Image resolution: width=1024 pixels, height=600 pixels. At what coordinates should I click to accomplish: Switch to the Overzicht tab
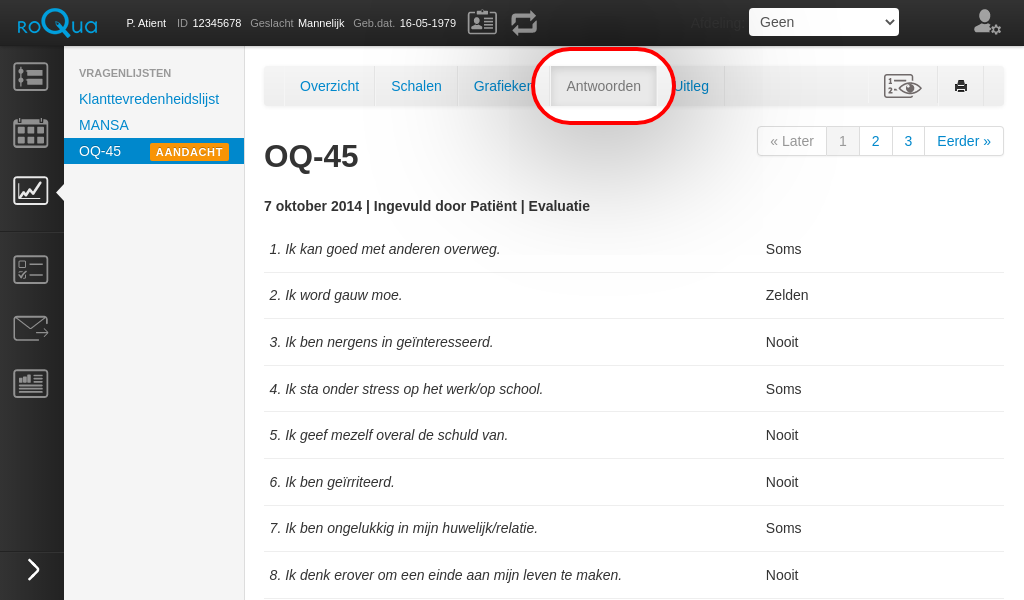[329, 86]
